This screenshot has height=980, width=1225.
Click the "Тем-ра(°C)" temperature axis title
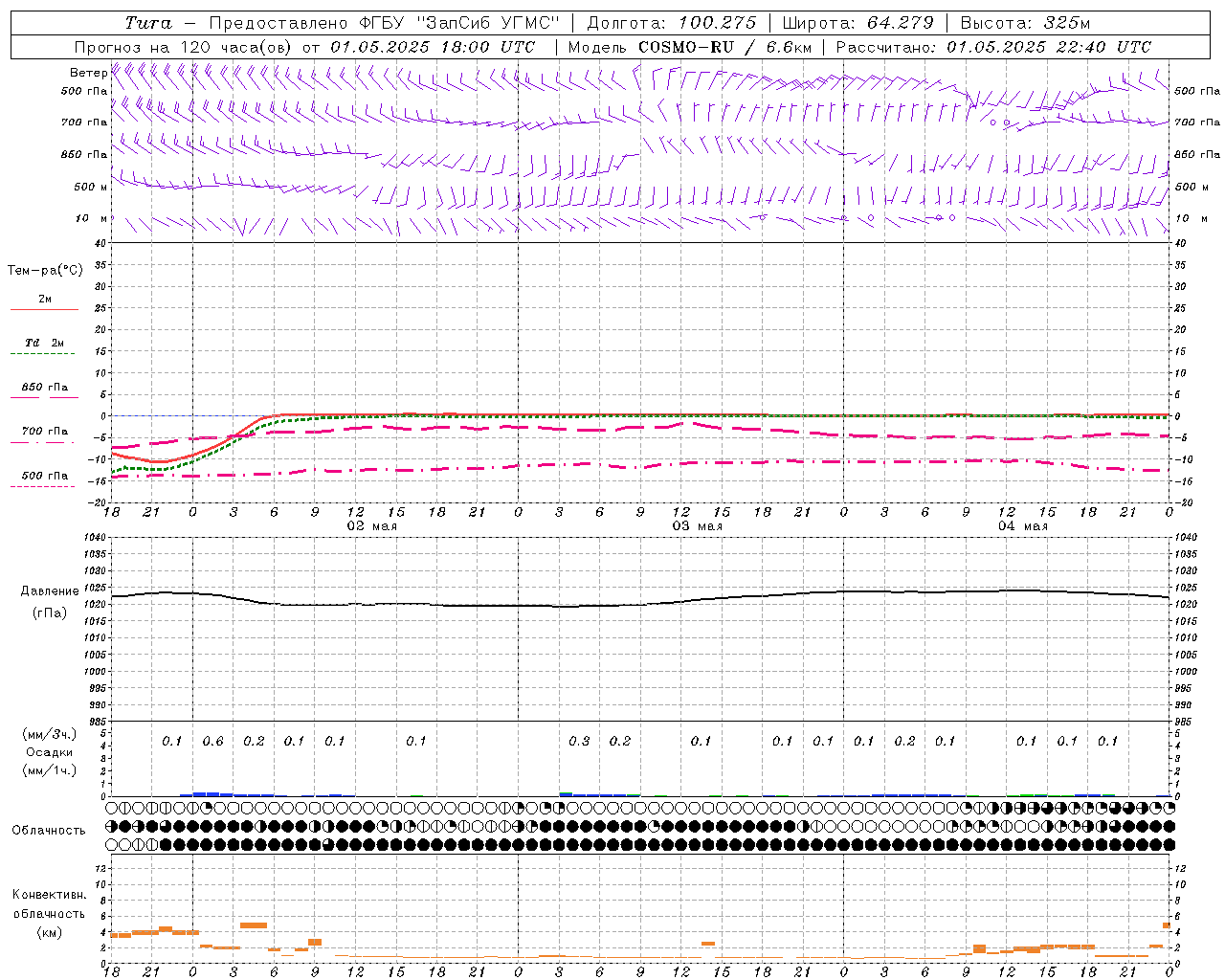tap(45, 271)
